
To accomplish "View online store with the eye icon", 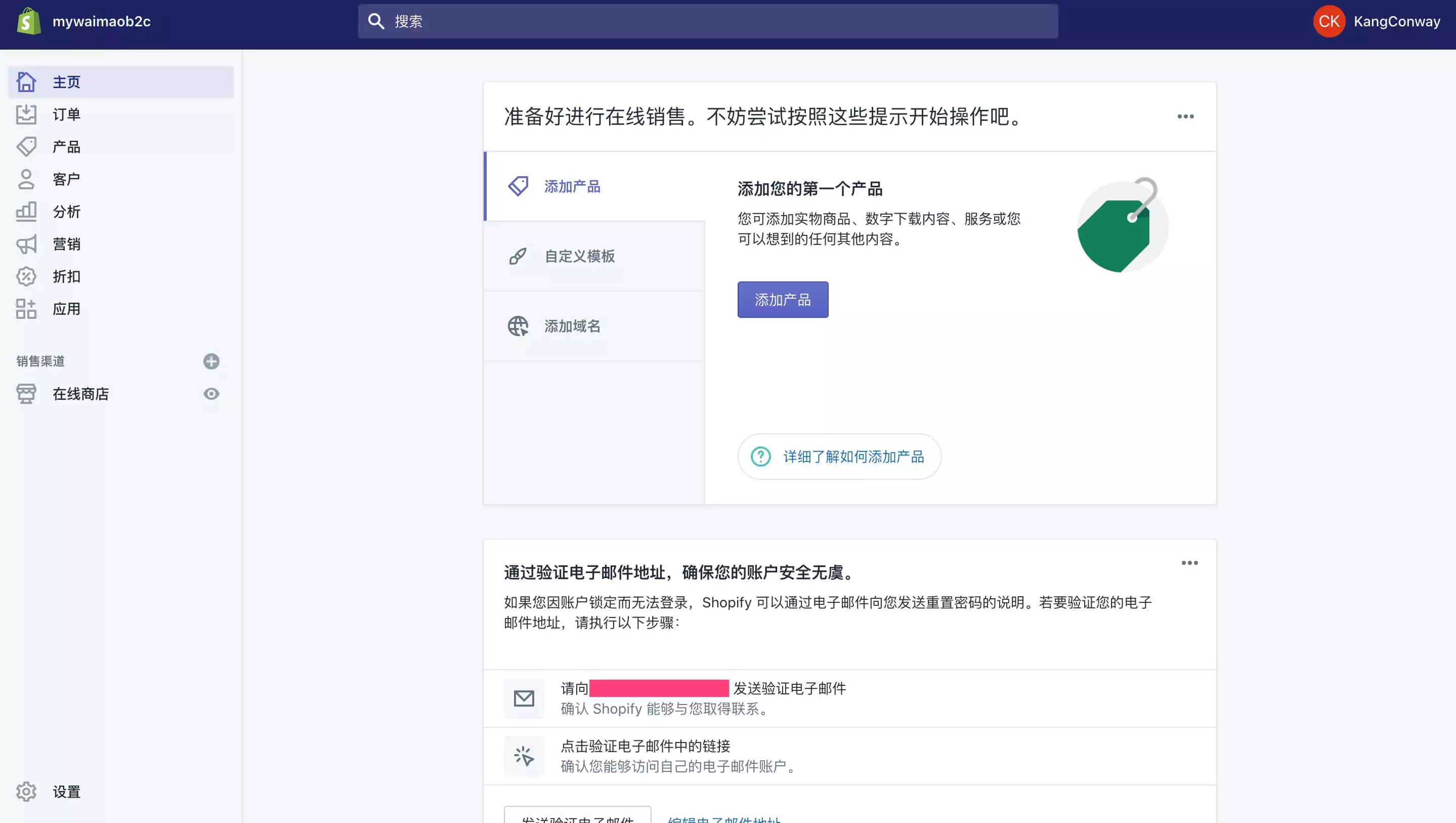I will tap(211, 394).
